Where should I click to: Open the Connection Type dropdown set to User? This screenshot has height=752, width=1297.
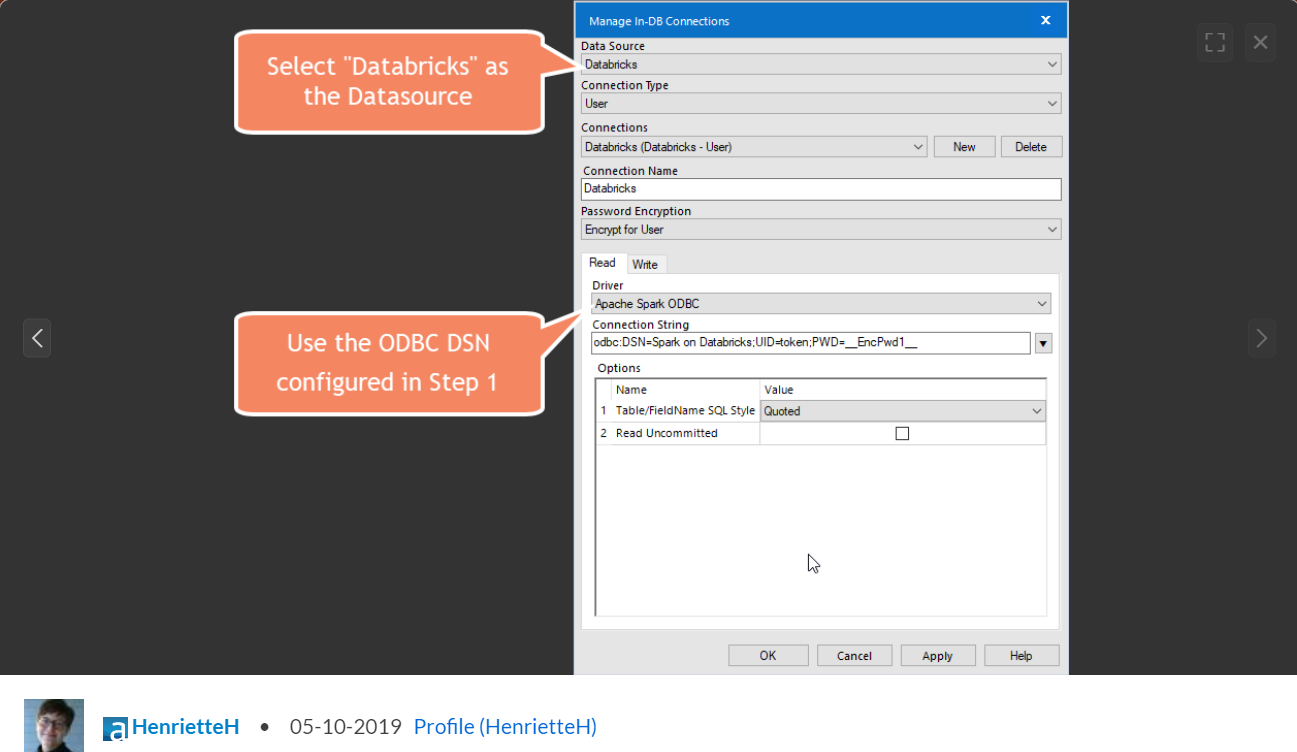1052,103
